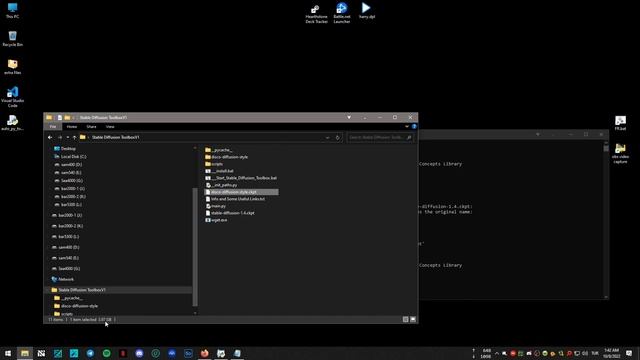This screenshot has width=640, height=360.
Task: Open Firefox from the taskbar
Action: tap(204, 353)
